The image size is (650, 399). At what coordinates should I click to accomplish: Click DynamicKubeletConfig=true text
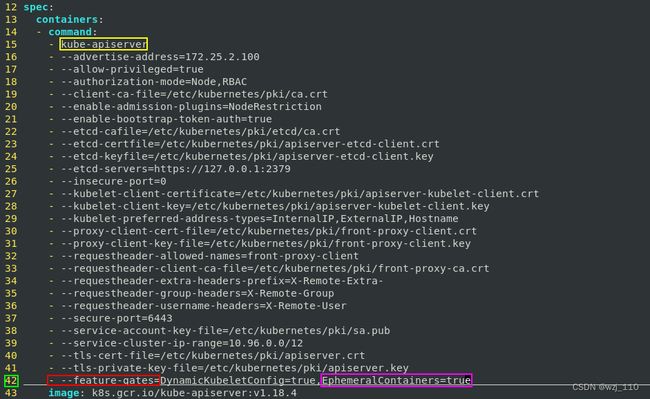coord(238,380)
